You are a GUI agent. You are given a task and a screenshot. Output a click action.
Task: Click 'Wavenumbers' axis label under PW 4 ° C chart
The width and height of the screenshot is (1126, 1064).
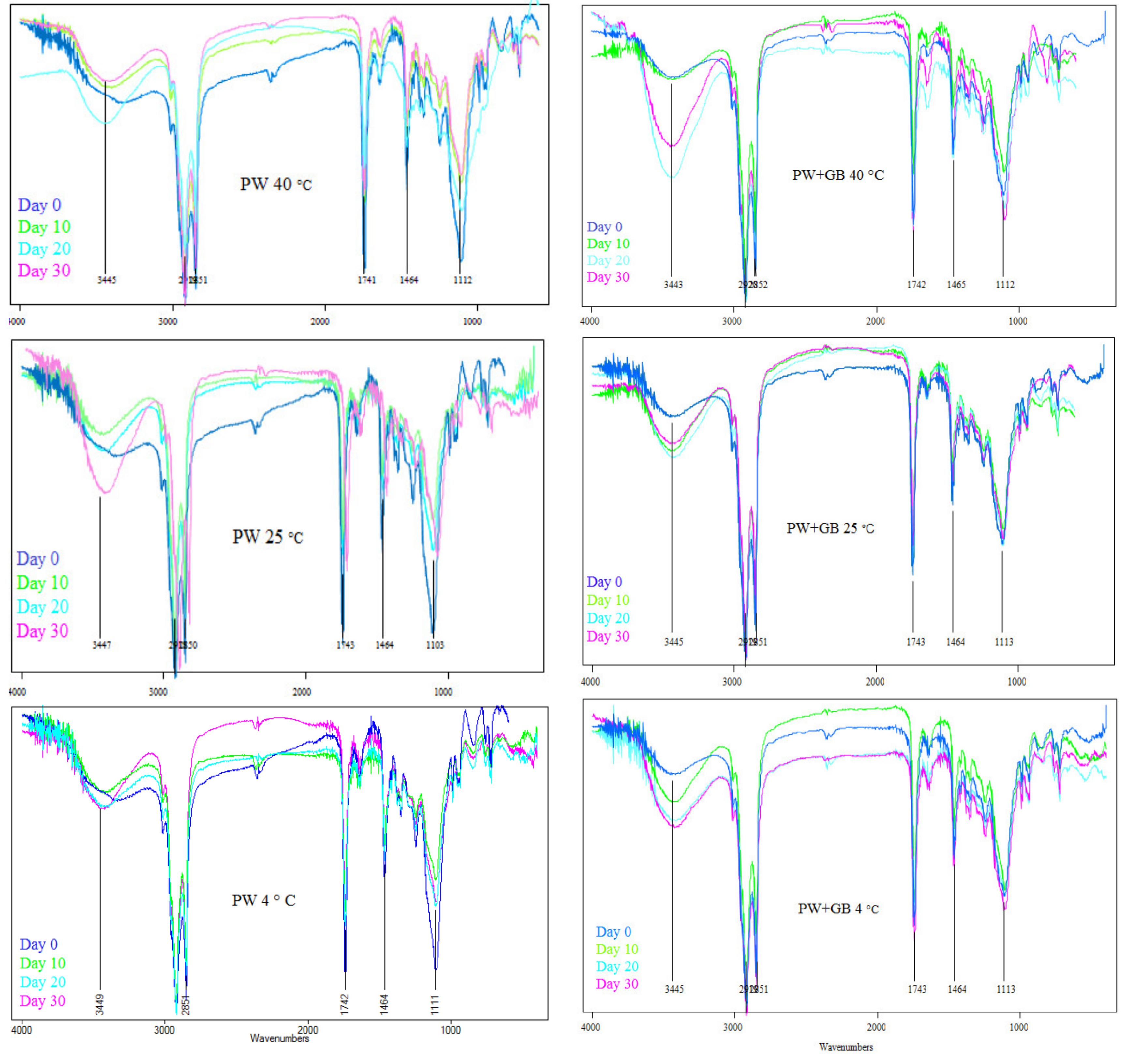tap(279, 1038)
